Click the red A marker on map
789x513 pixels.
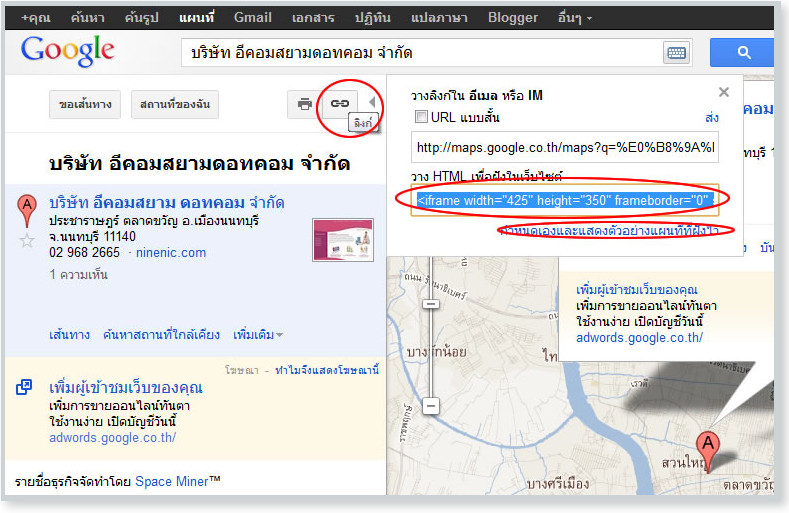(707, 452)
